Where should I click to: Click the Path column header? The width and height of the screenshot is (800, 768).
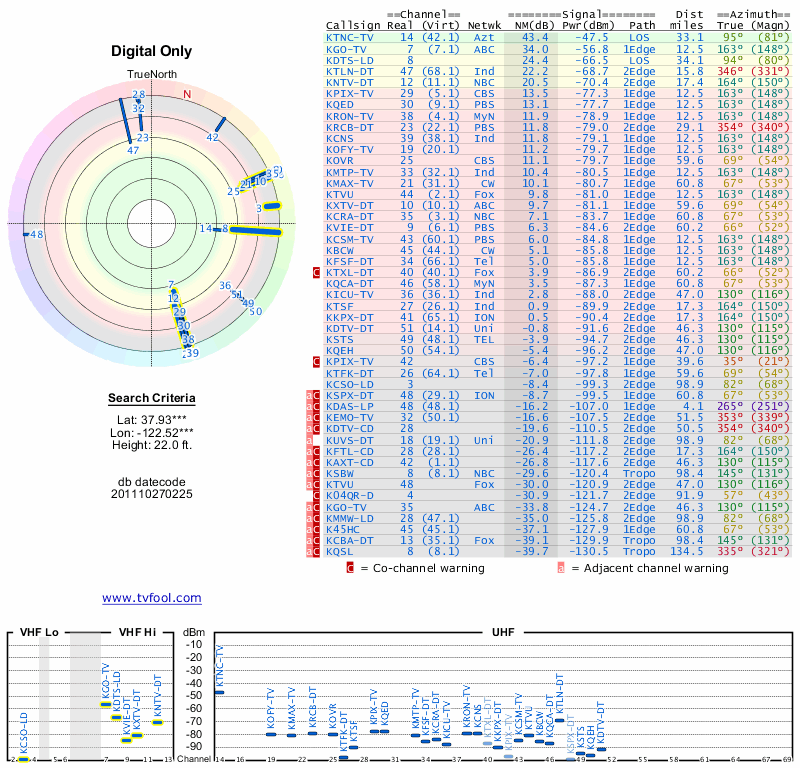coord(642,26)
